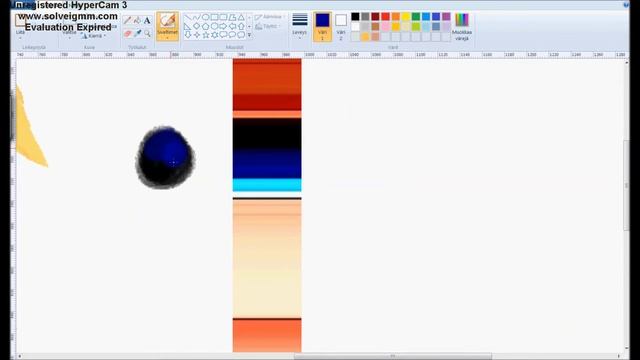Choose the Rectangle shape

click(x=215, y=17)
